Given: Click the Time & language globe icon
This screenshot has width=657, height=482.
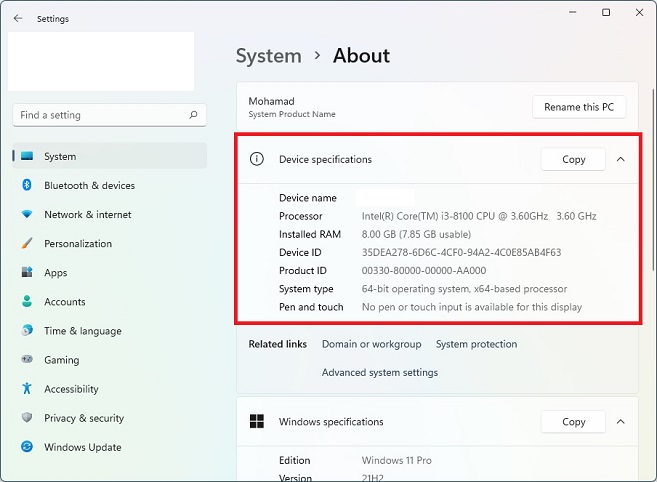Looking at the screenshot, I should [27, 330].
